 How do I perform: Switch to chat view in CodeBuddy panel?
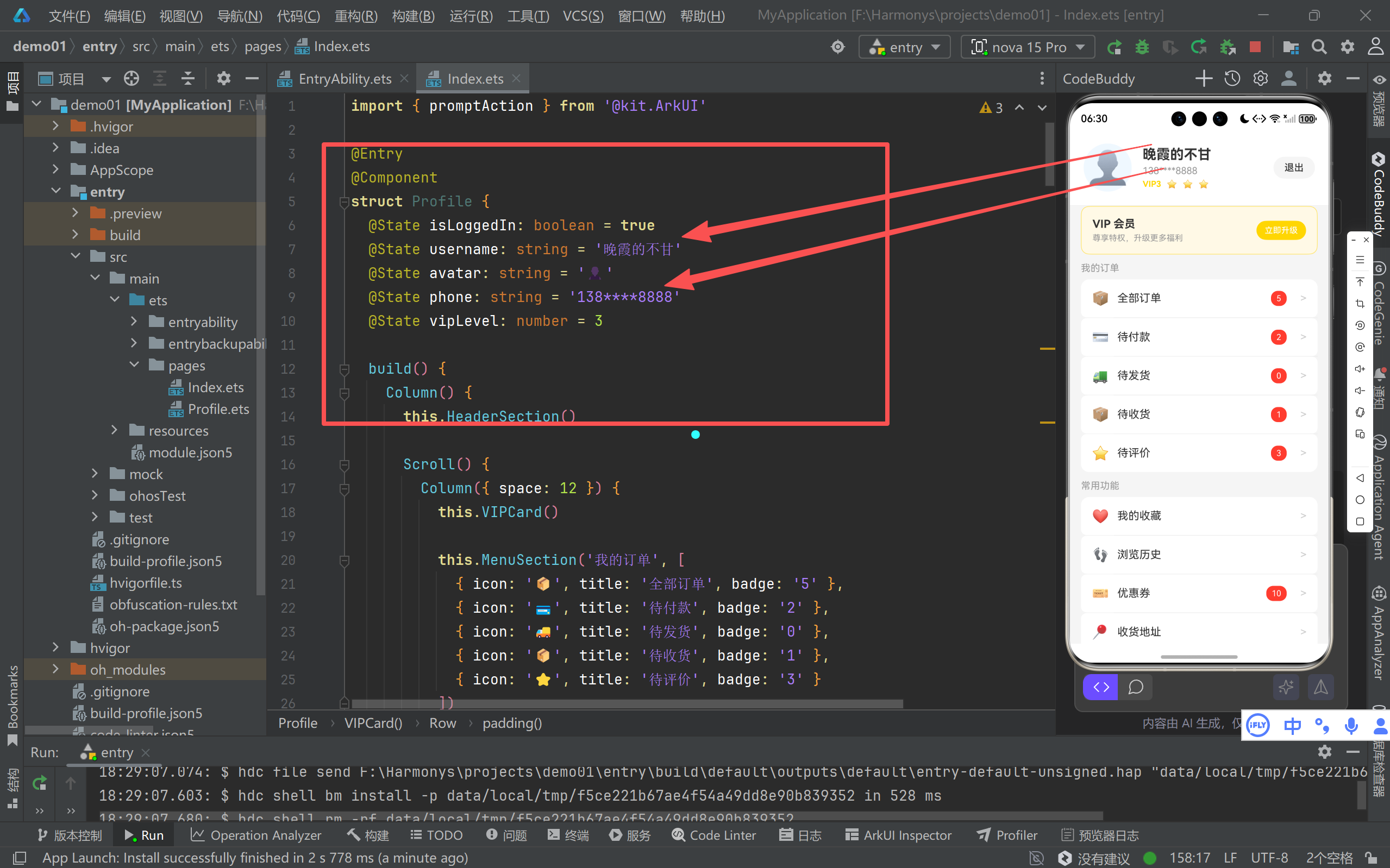(x=1136, y=687)
